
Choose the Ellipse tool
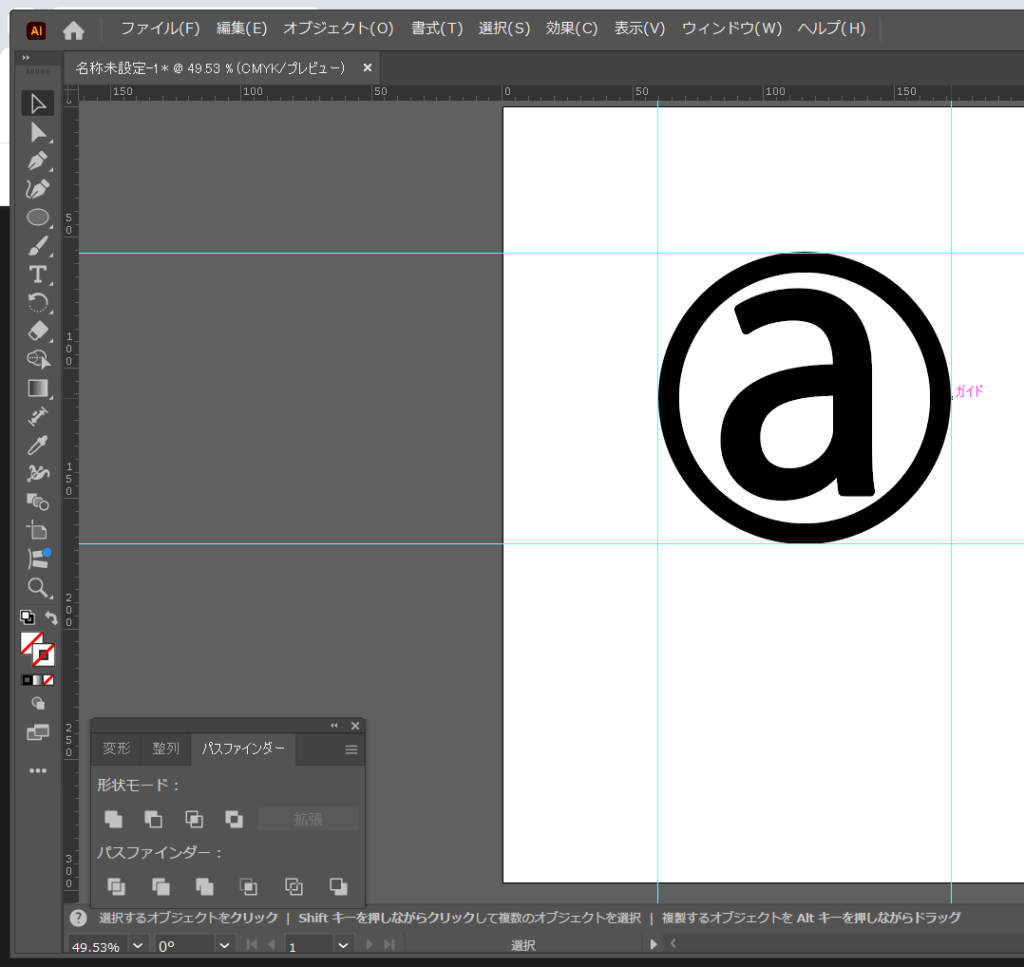[38, 217]
